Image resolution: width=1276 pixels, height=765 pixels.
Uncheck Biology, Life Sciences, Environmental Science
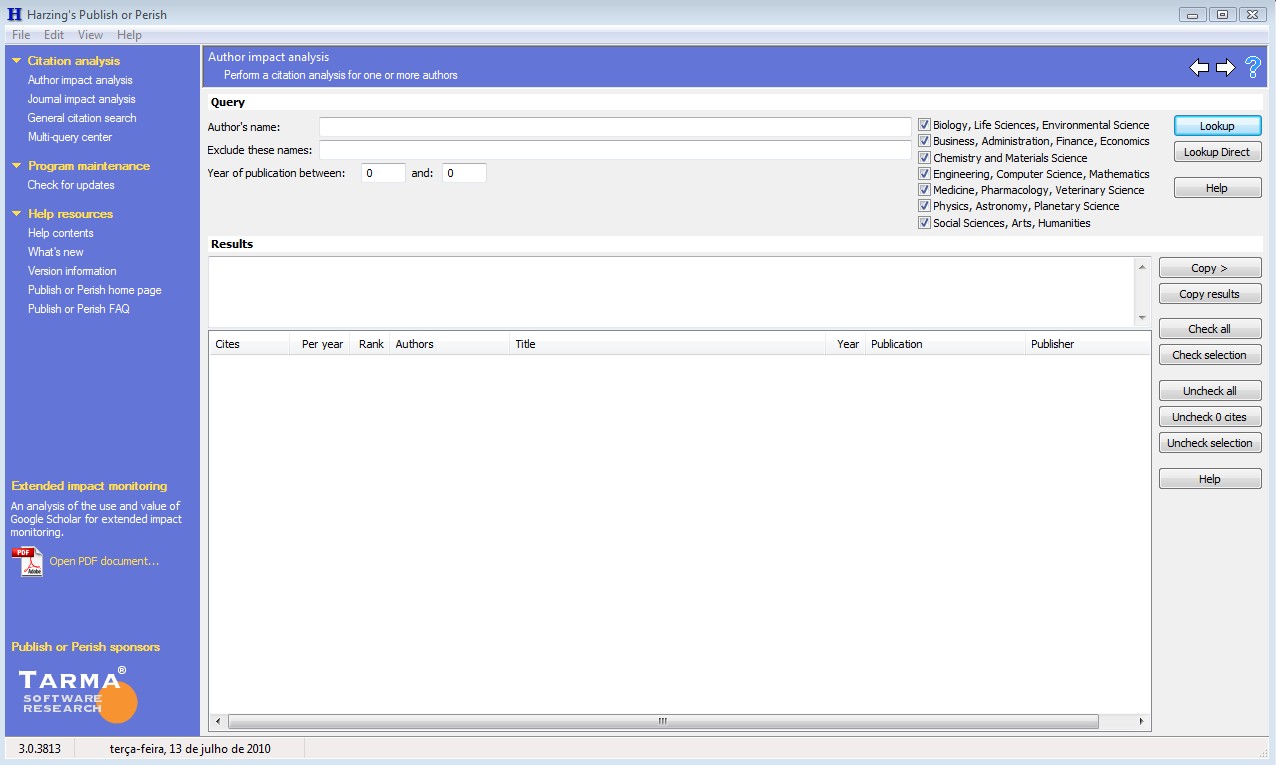point(925,125)
